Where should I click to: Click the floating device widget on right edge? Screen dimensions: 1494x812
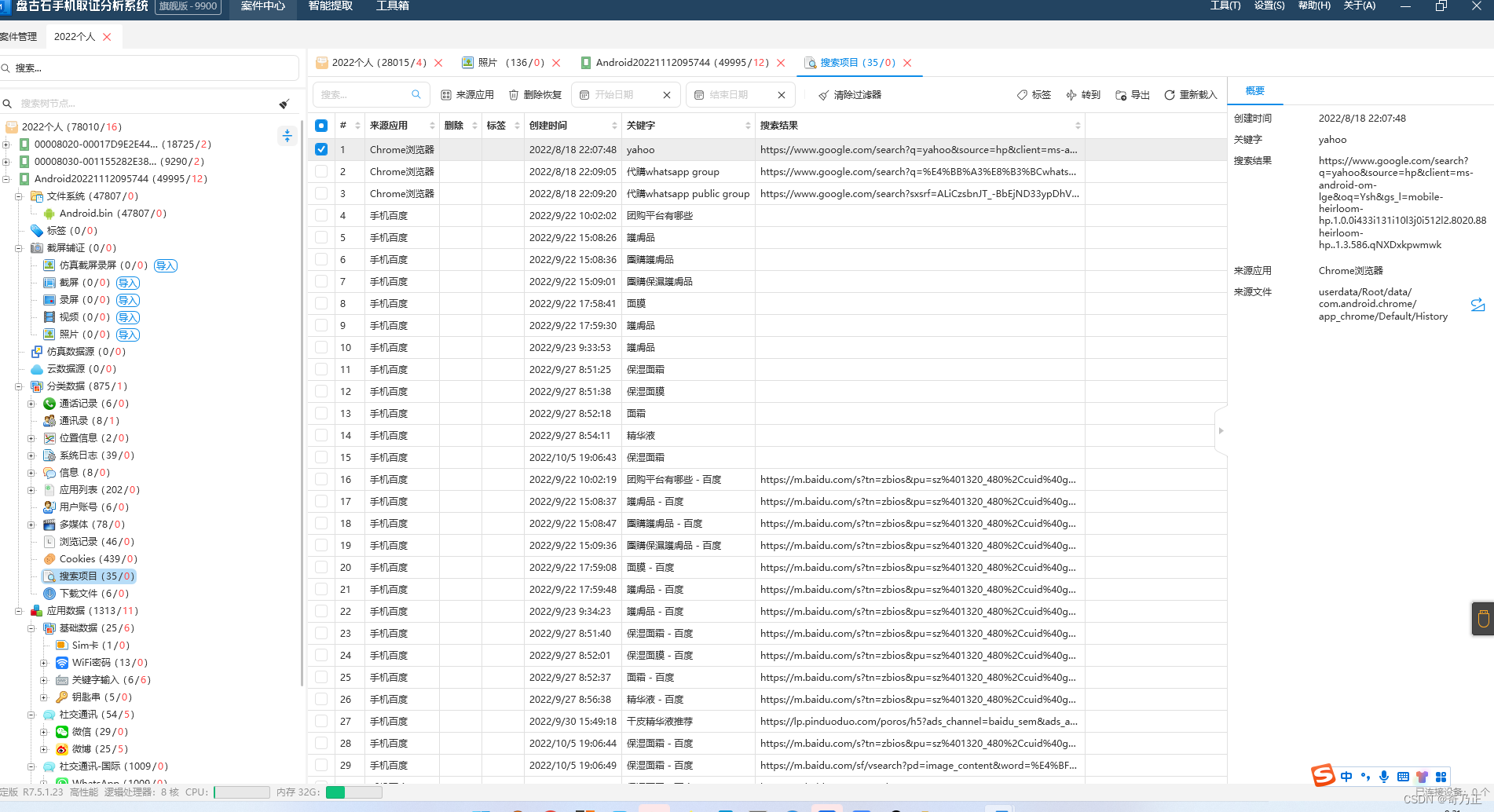[1483, 619]
